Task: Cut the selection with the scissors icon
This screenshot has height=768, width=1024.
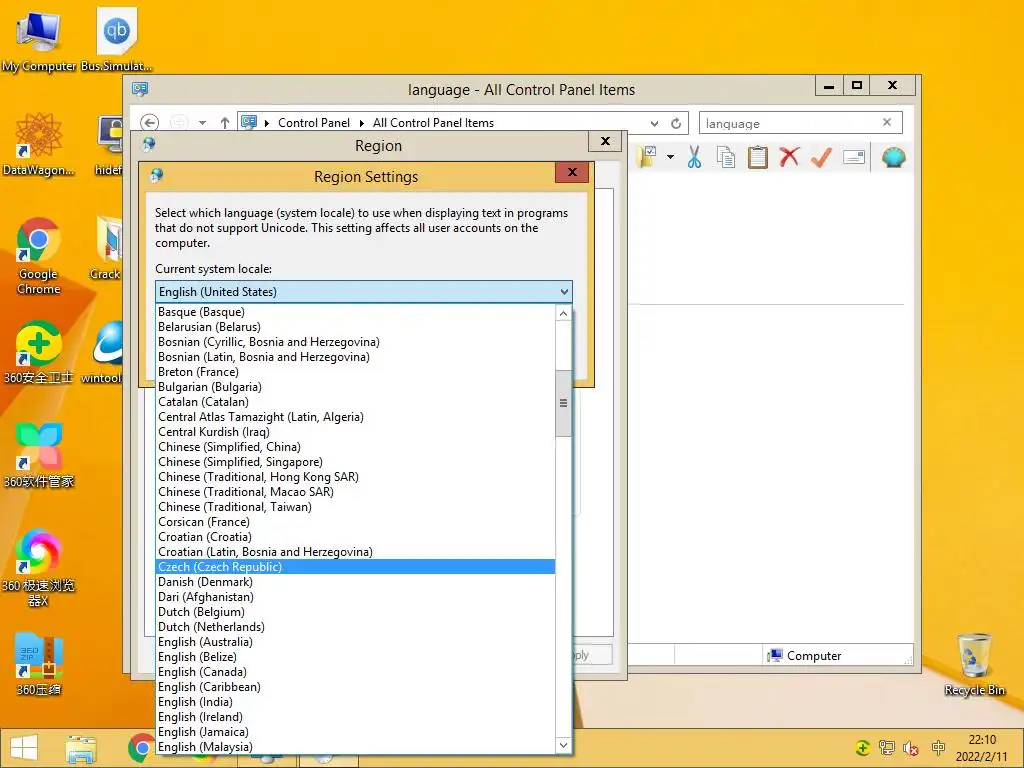Action: point(694,157)
